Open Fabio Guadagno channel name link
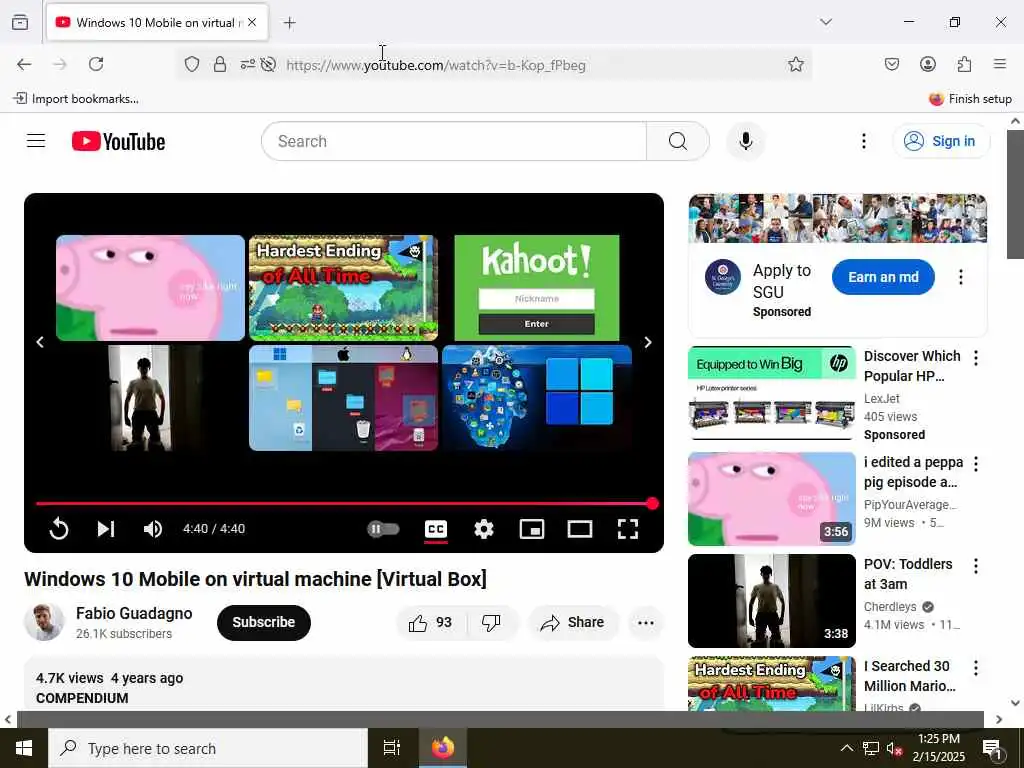1024x768 pixels. (134, 613)
